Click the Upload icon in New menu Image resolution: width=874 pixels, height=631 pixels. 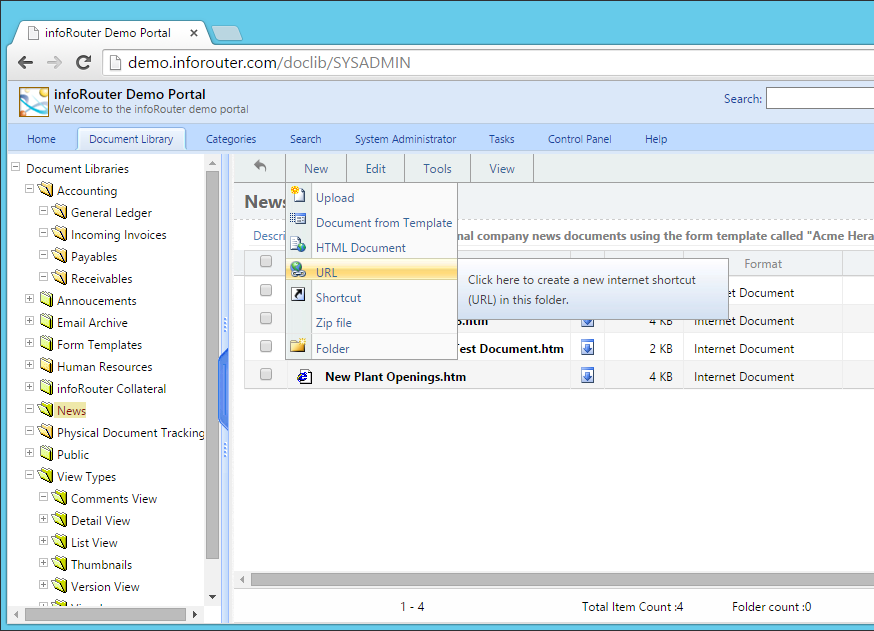pos(298,195)
